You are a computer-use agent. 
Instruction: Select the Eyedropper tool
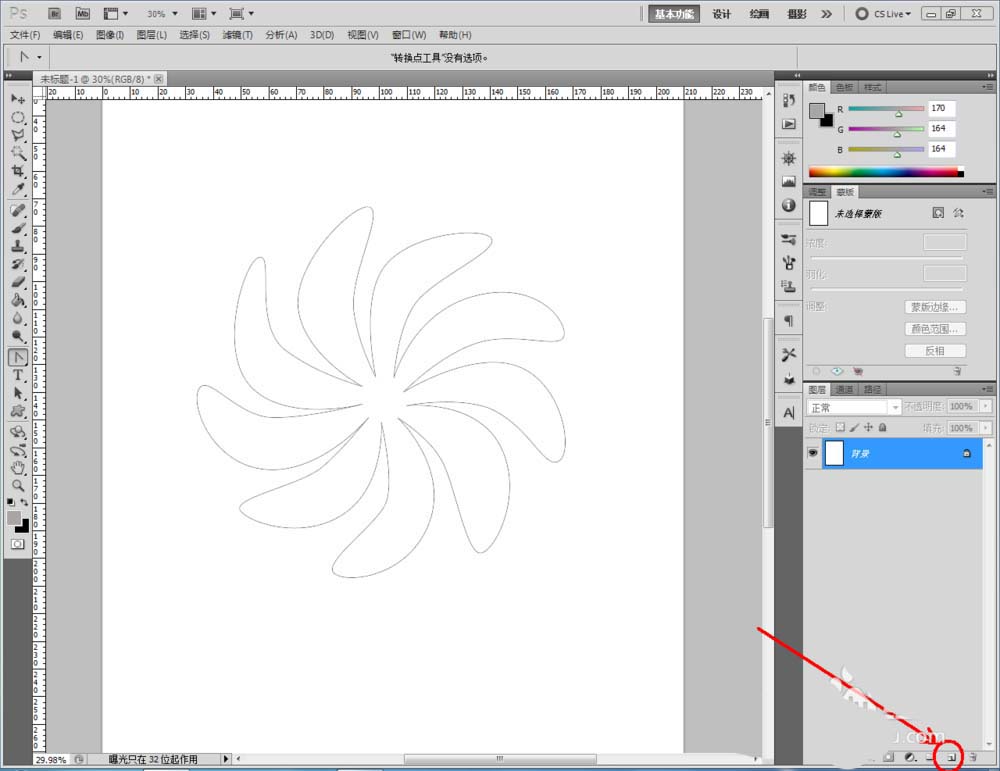[18, 190]
